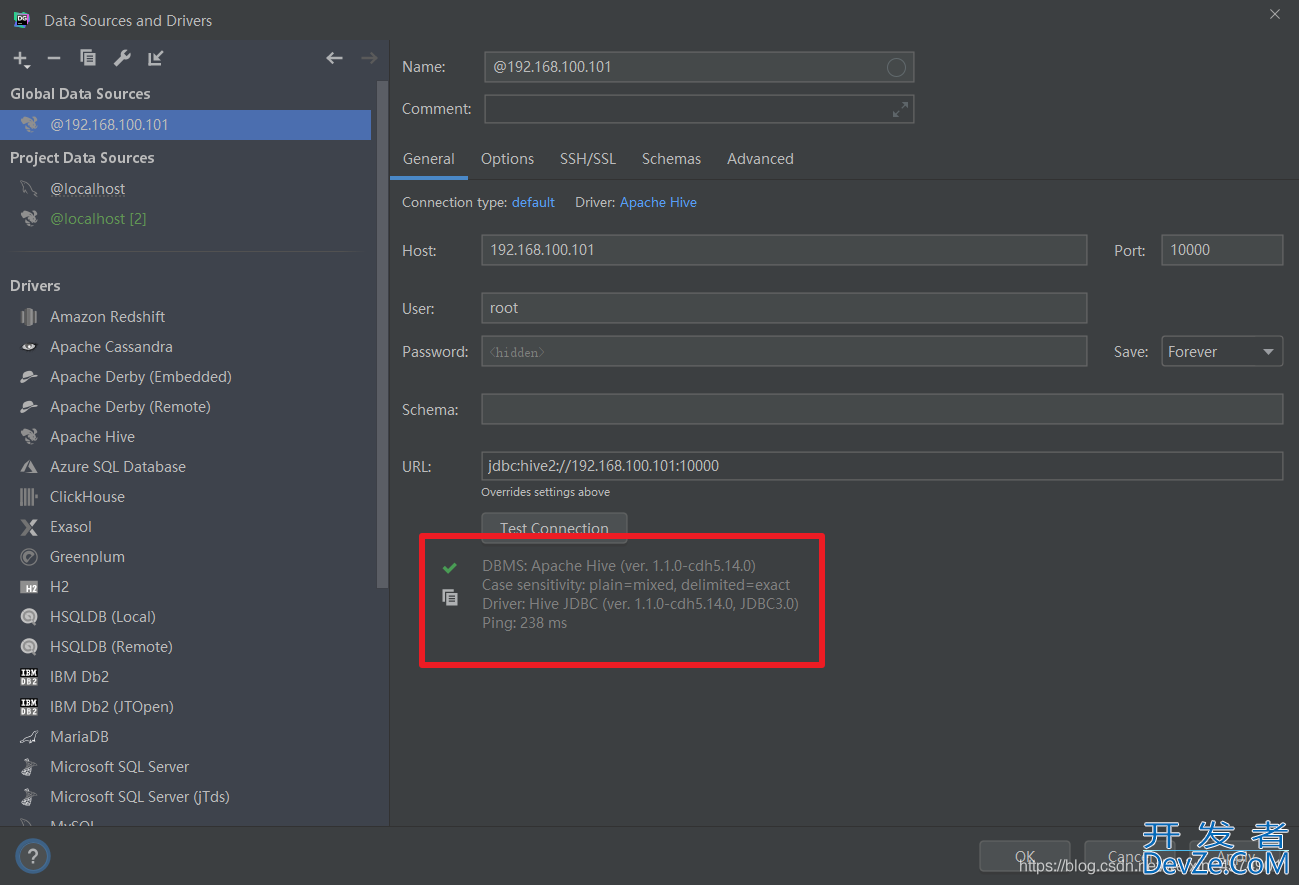Open the Schemas tab

pyautogui.click(x=671, y=159)
